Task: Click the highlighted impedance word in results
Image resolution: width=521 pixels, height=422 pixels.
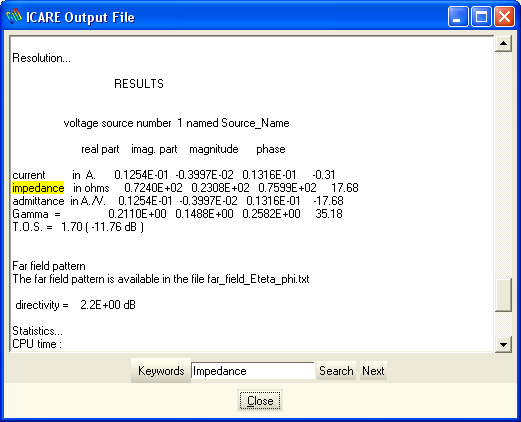Action: pos(38,188)
